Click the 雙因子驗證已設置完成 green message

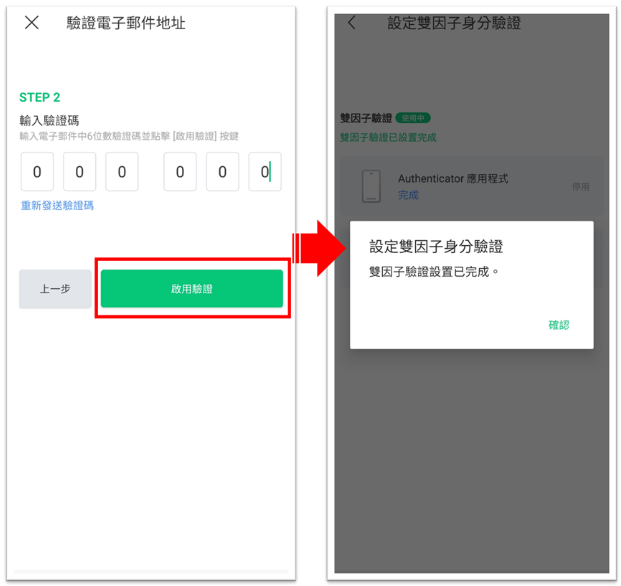388,137
